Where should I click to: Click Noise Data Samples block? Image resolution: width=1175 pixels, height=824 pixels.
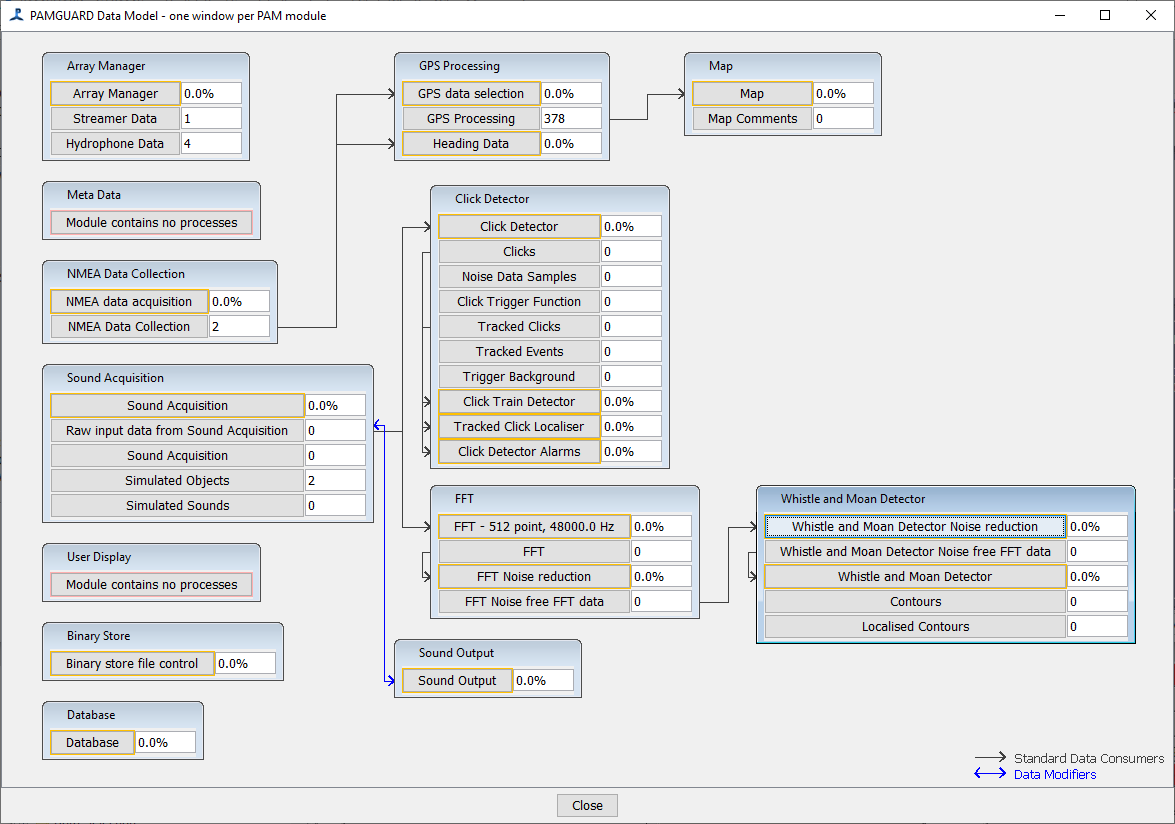tap(519, 276)
